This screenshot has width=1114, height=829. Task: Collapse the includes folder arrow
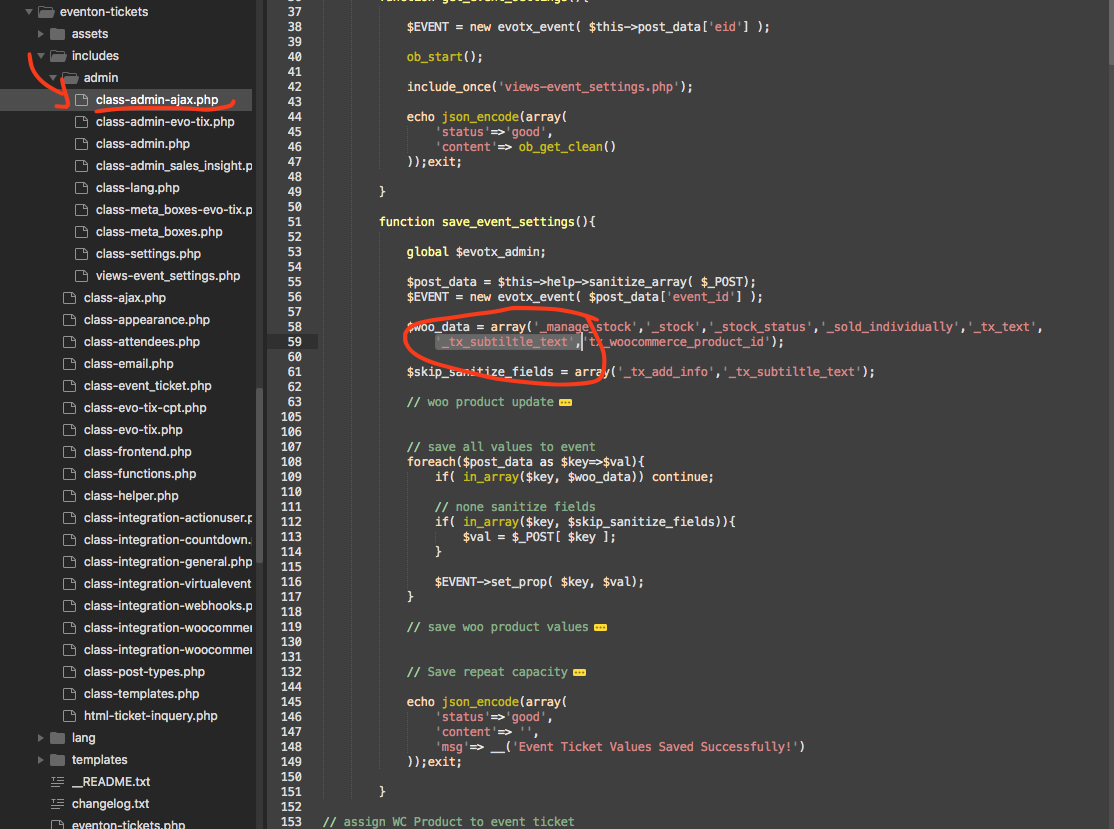coord(41,55)
